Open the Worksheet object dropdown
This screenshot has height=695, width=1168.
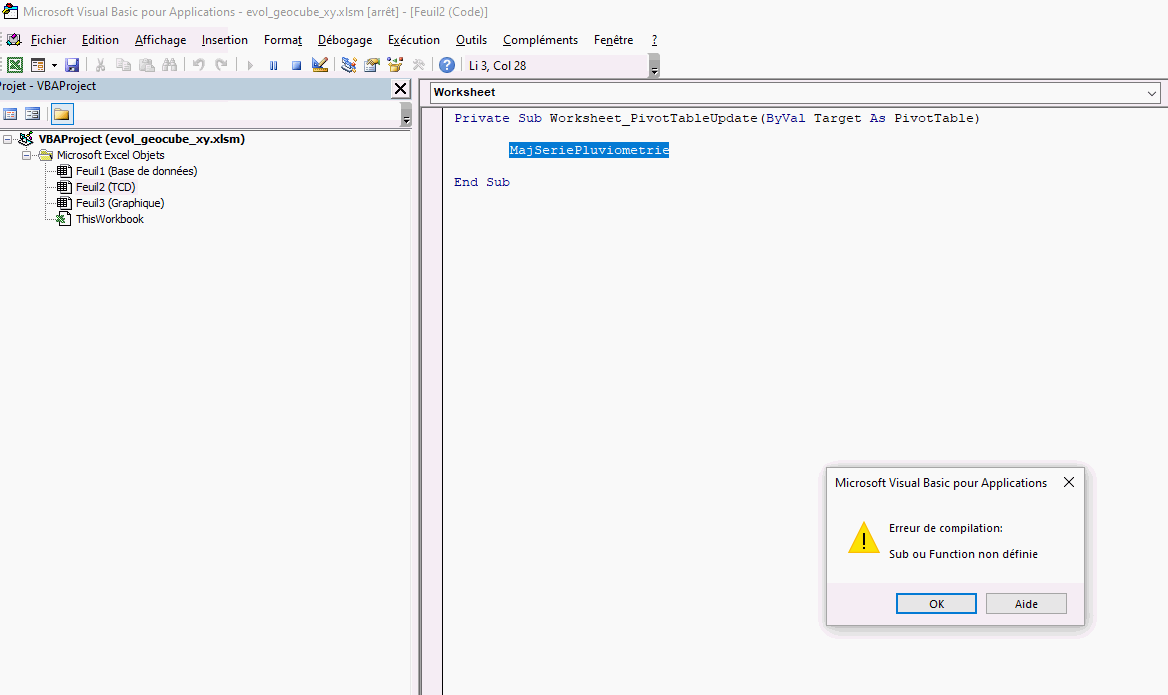point(1152,92)
